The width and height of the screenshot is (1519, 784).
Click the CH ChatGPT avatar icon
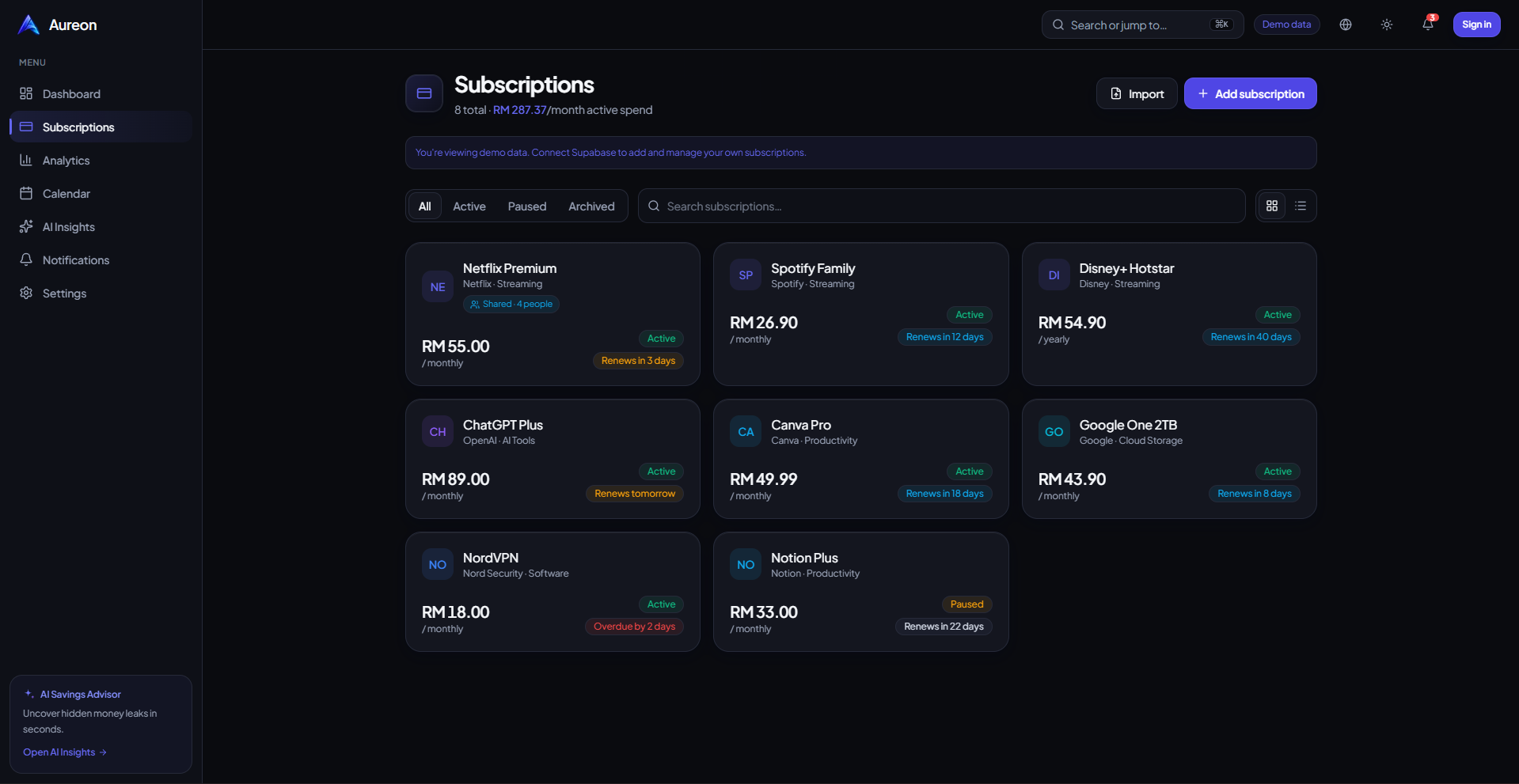point(438,431)
